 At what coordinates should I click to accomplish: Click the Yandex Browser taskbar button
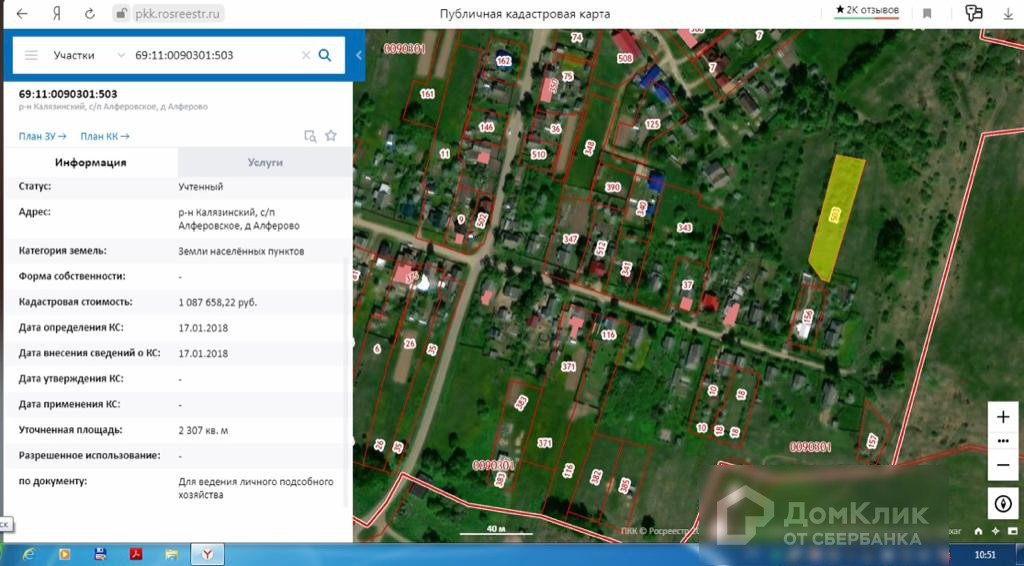pos(207,554)
